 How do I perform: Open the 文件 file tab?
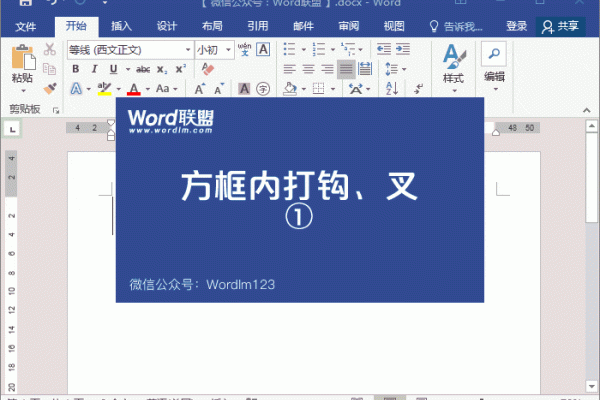(x=26, y=26)
